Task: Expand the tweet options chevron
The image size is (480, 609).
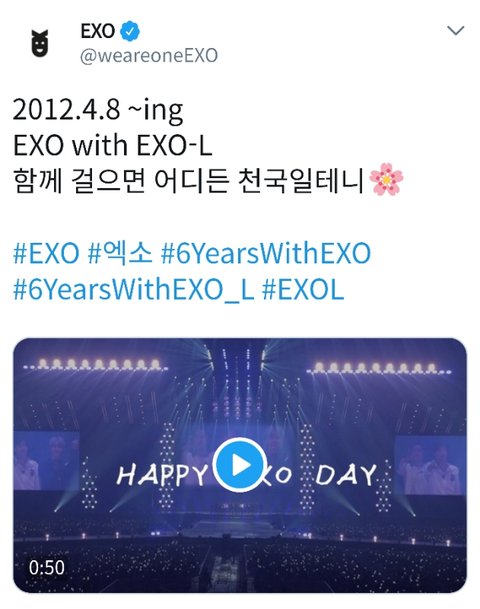Action: 456,30
